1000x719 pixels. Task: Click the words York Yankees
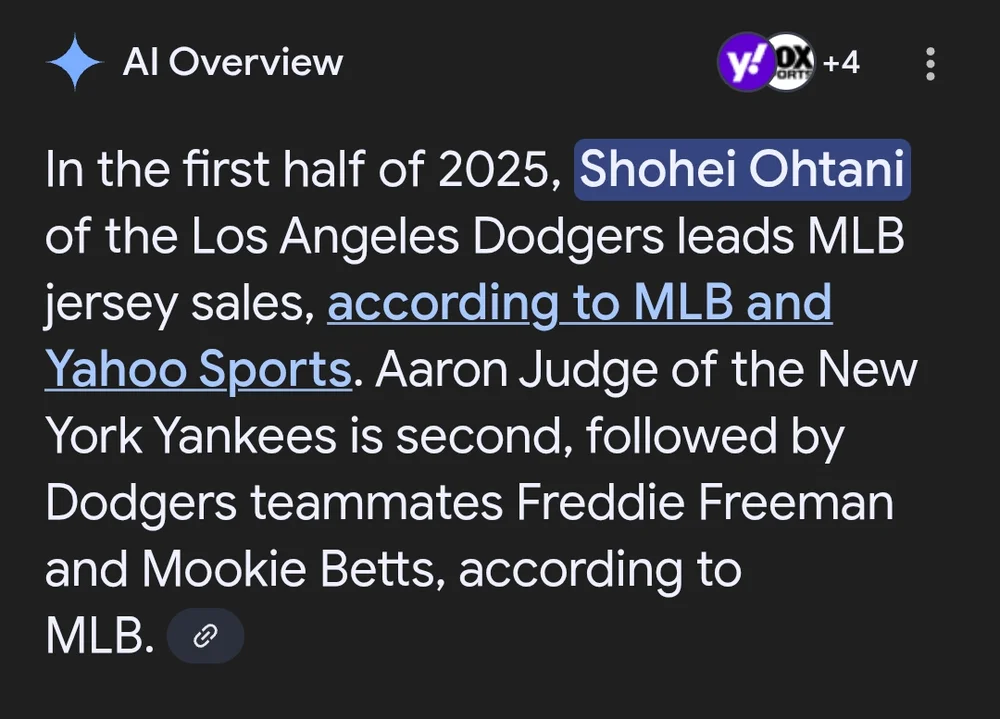tap(191, 436)
